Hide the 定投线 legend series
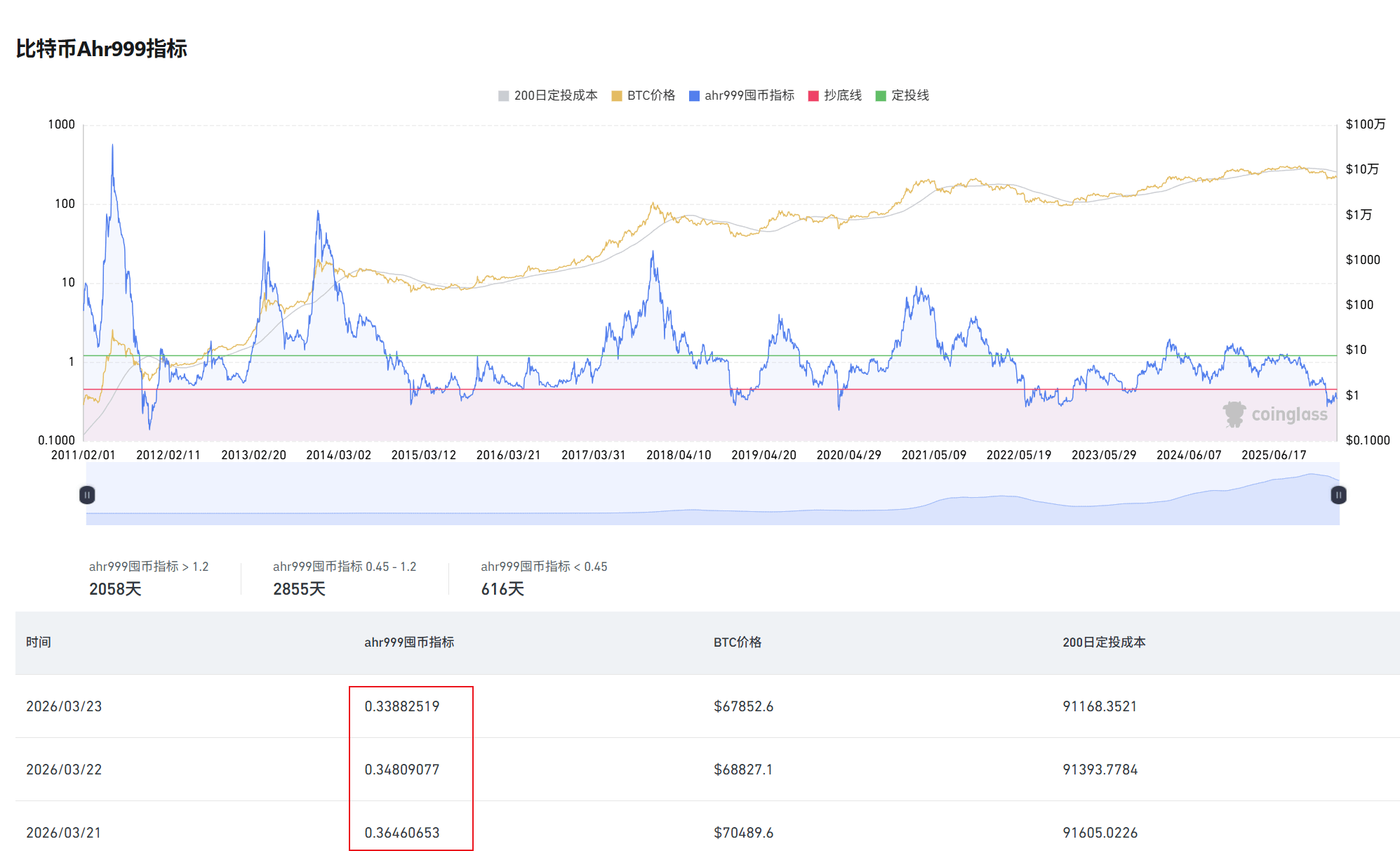Viewport: 1400px width, 851px height. (x=909, y=95)
